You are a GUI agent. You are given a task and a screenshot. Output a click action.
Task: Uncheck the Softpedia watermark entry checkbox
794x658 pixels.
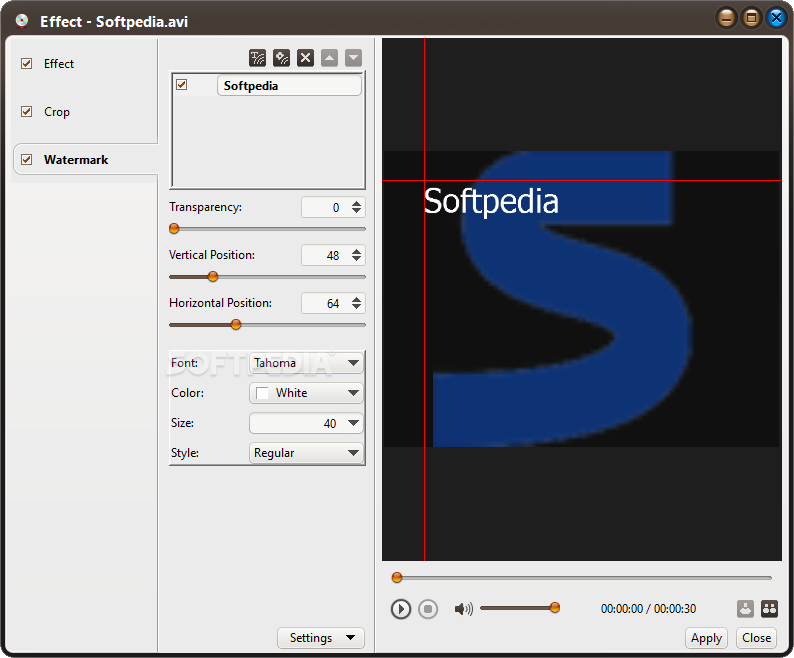pyautogui.click(x=182, y=85)
